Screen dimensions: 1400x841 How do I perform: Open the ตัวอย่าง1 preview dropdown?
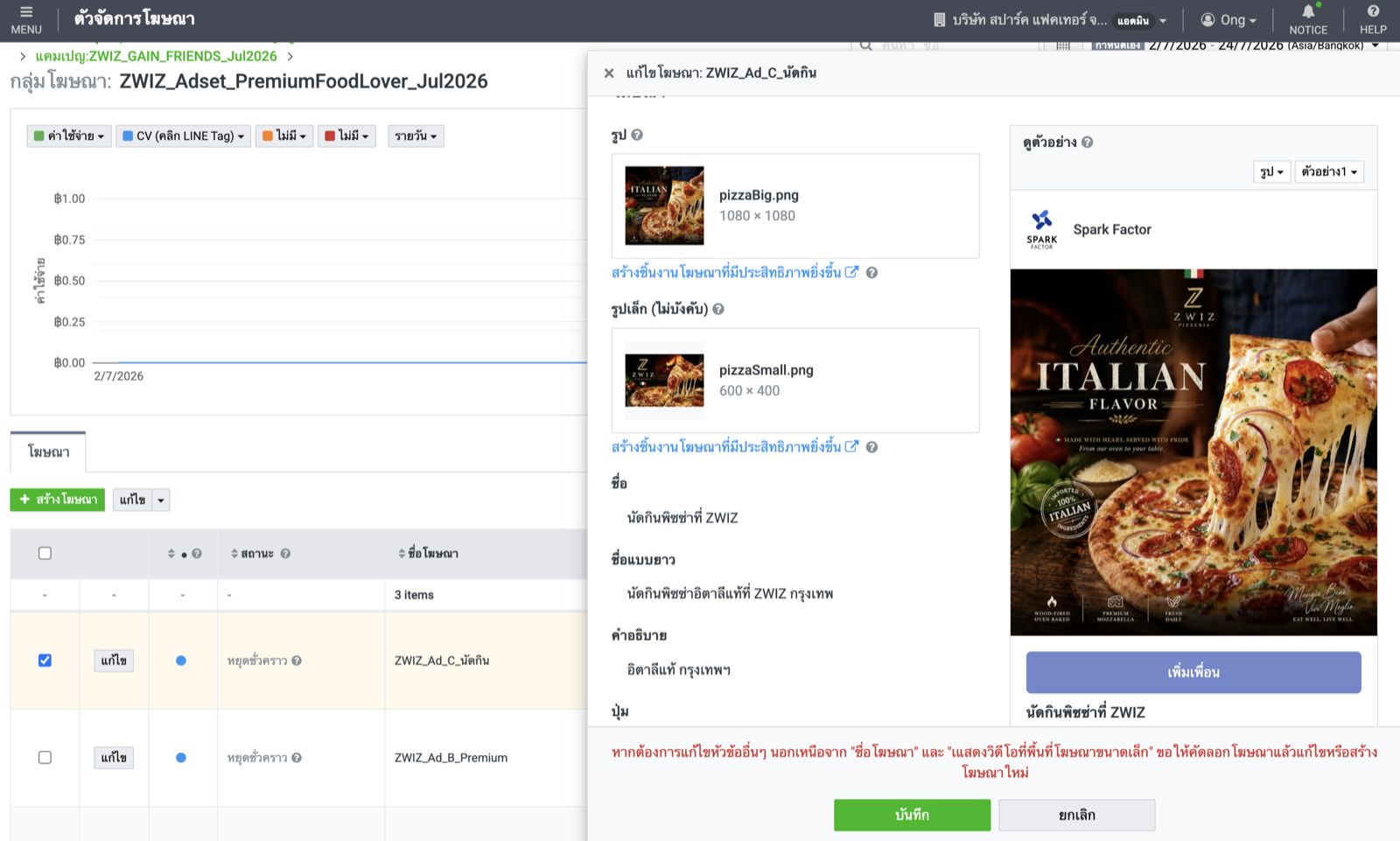1329,172
